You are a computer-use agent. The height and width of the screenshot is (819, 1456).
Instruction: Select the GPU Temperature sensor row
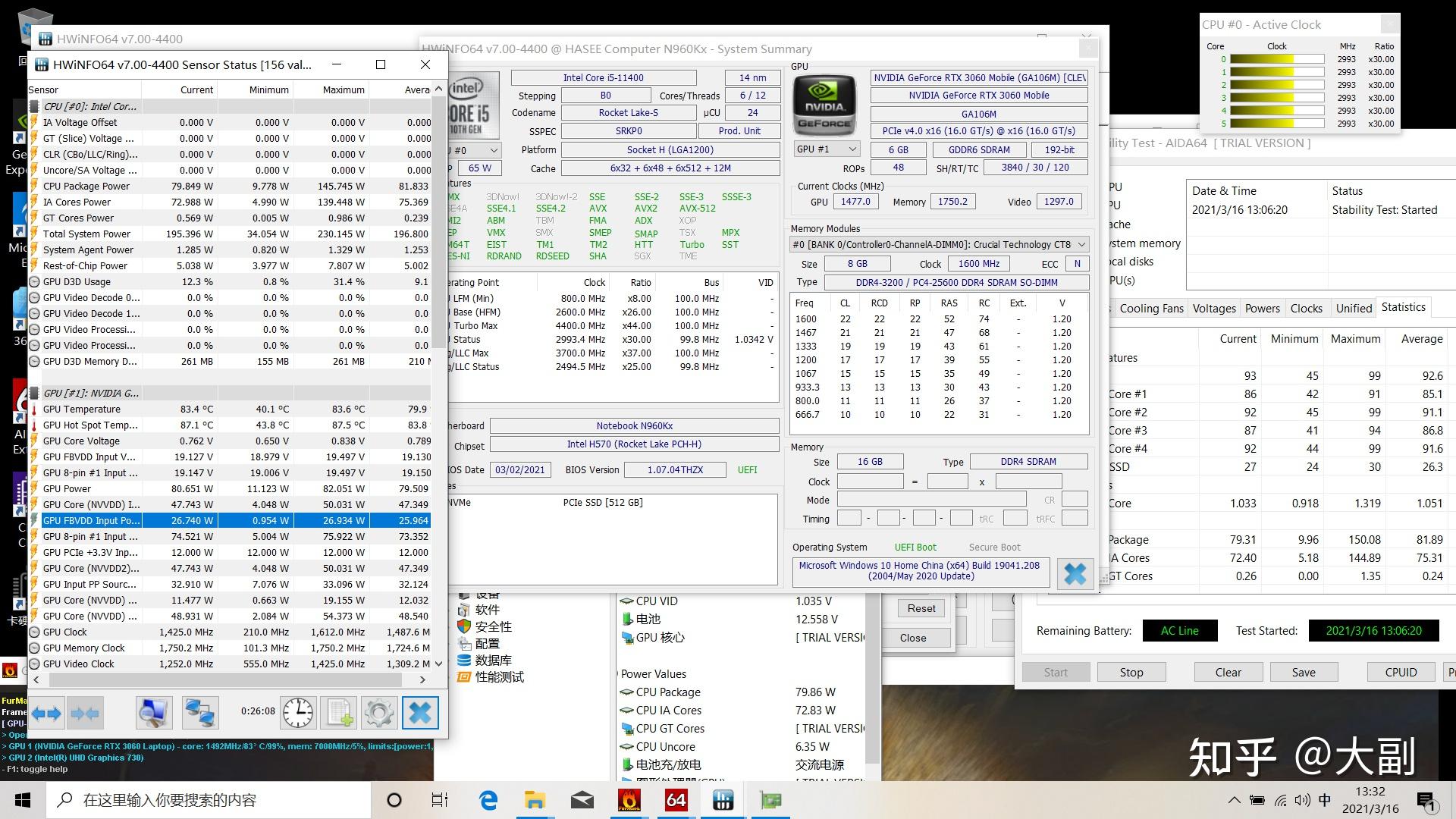[230, 409]
